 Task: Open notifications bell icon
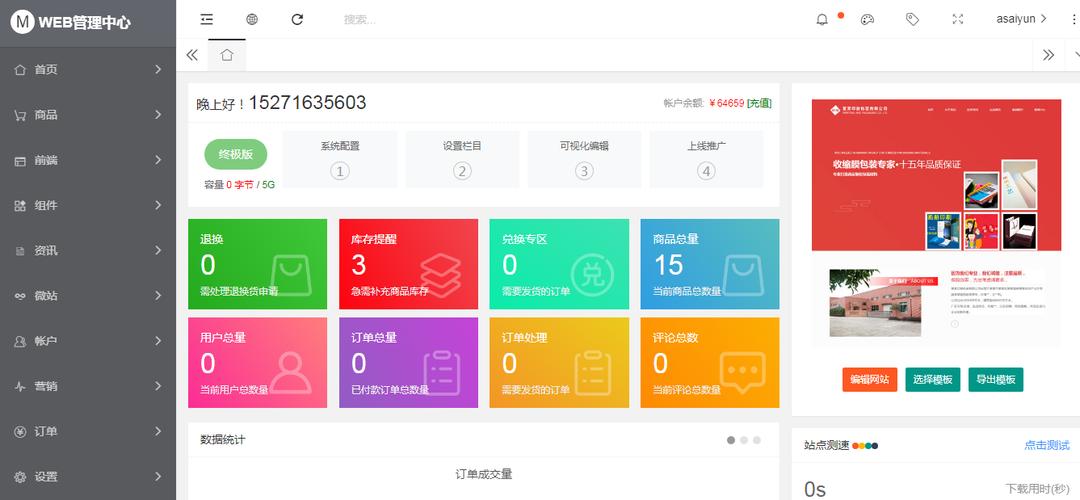pyautogui.click(x=822, y=19)
